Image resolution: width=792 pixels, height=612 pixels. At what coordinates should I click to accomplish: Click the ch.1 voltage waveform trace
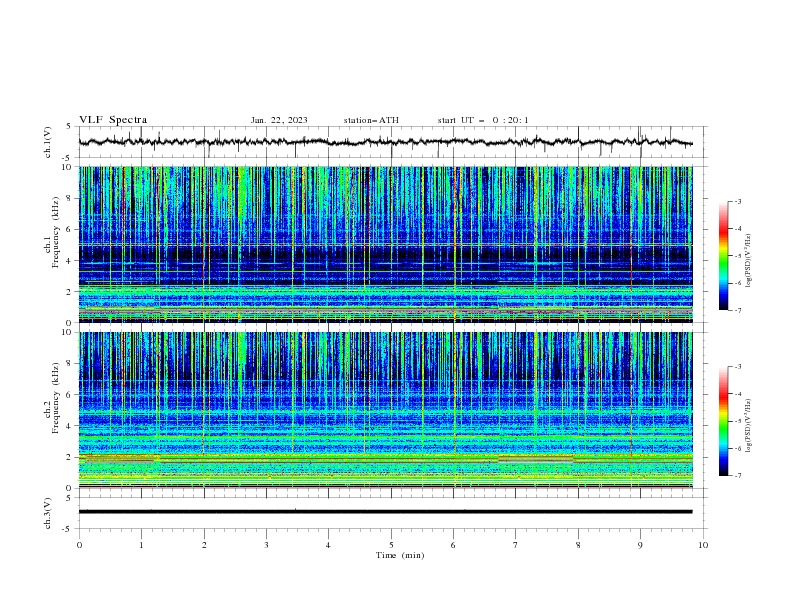(x=385, y=142)
